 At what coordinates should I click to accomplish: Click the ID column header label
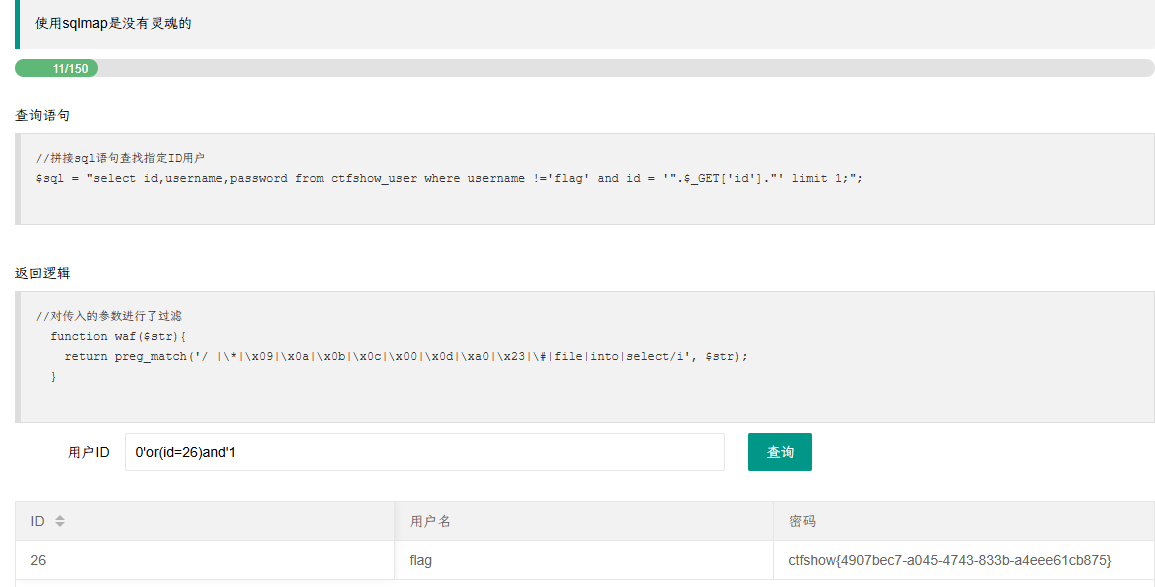38,521
